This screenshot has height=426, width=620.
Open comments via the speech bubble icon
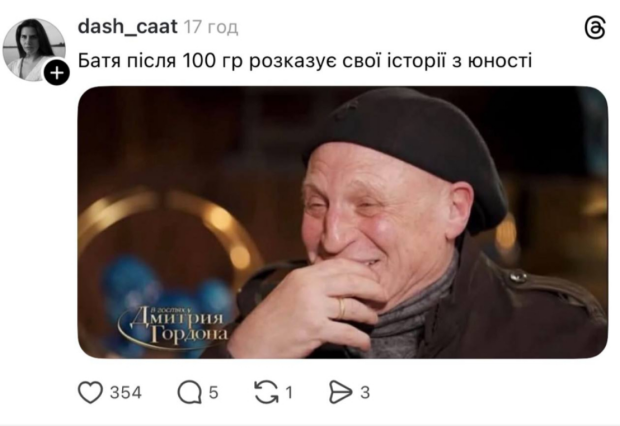pos(190,392)
